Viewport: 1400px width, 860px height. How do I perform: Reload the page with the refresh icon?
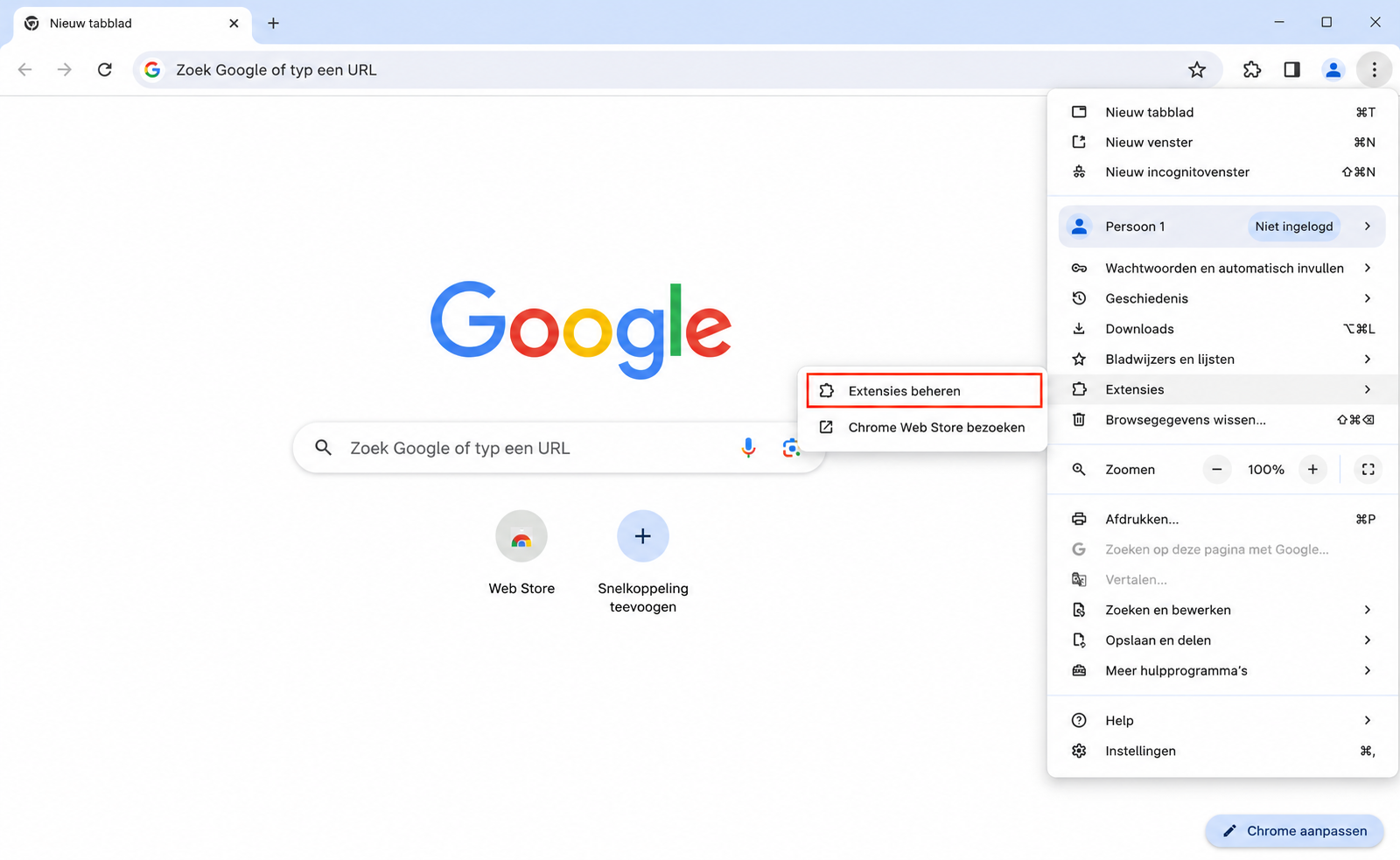click(105, 70)
